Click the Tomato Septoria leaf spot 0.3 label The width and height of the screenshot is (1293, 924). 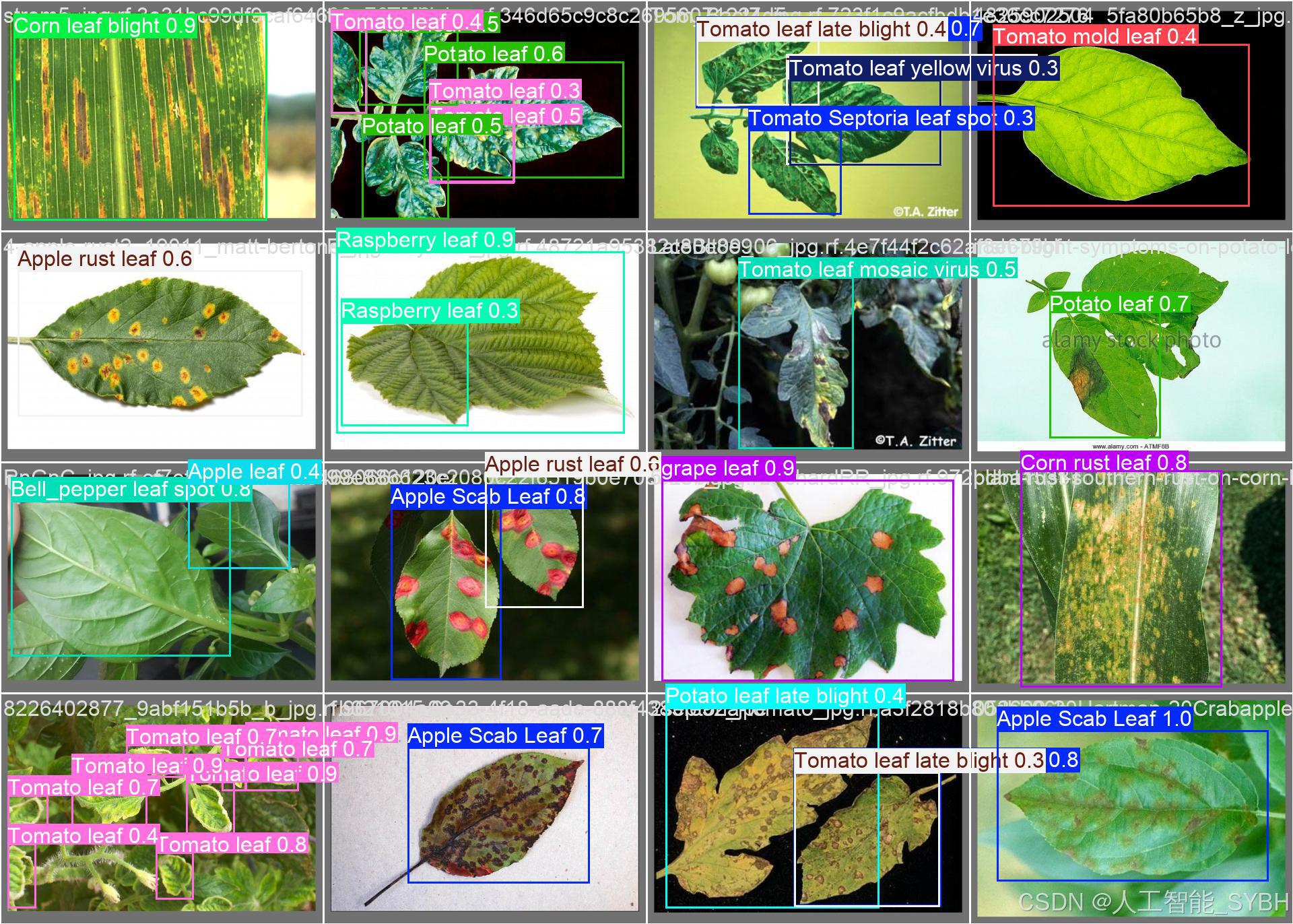(x=890, y=119)
